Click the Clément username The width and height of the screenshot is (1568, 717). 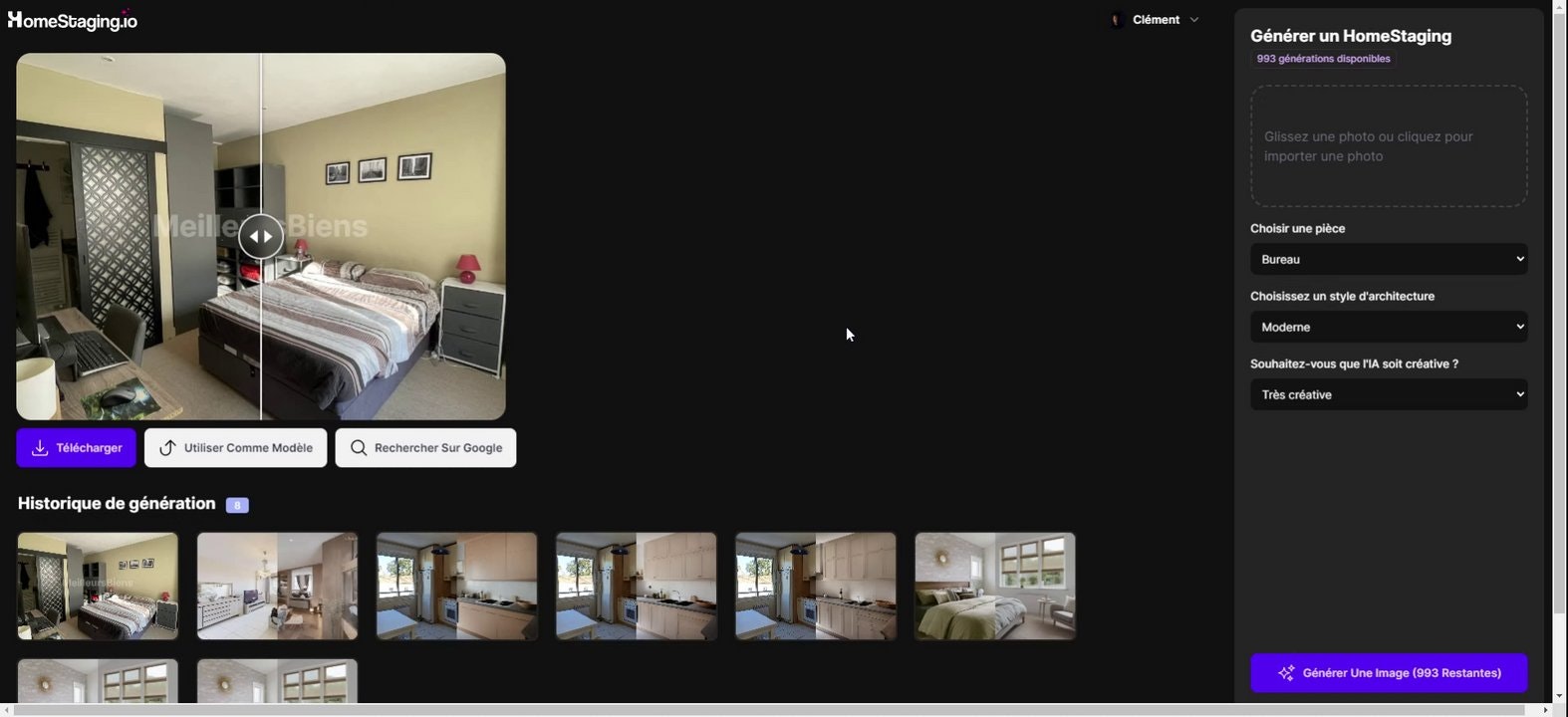1156,20
